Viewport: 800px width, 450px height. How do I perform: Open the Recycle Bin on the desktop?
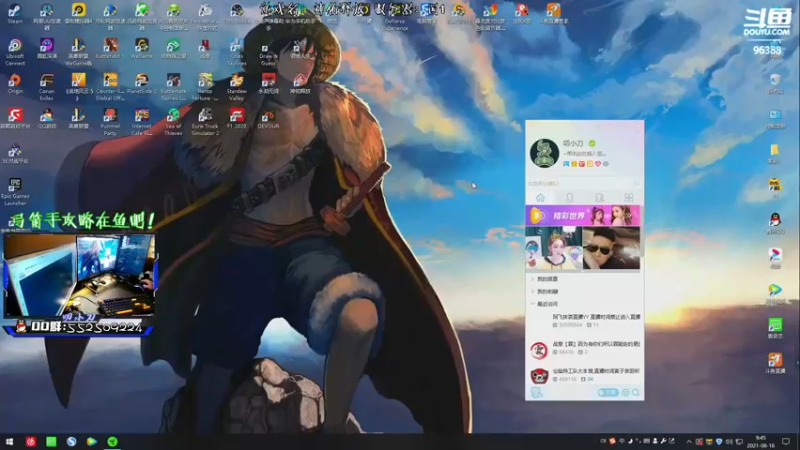(775, 84)
